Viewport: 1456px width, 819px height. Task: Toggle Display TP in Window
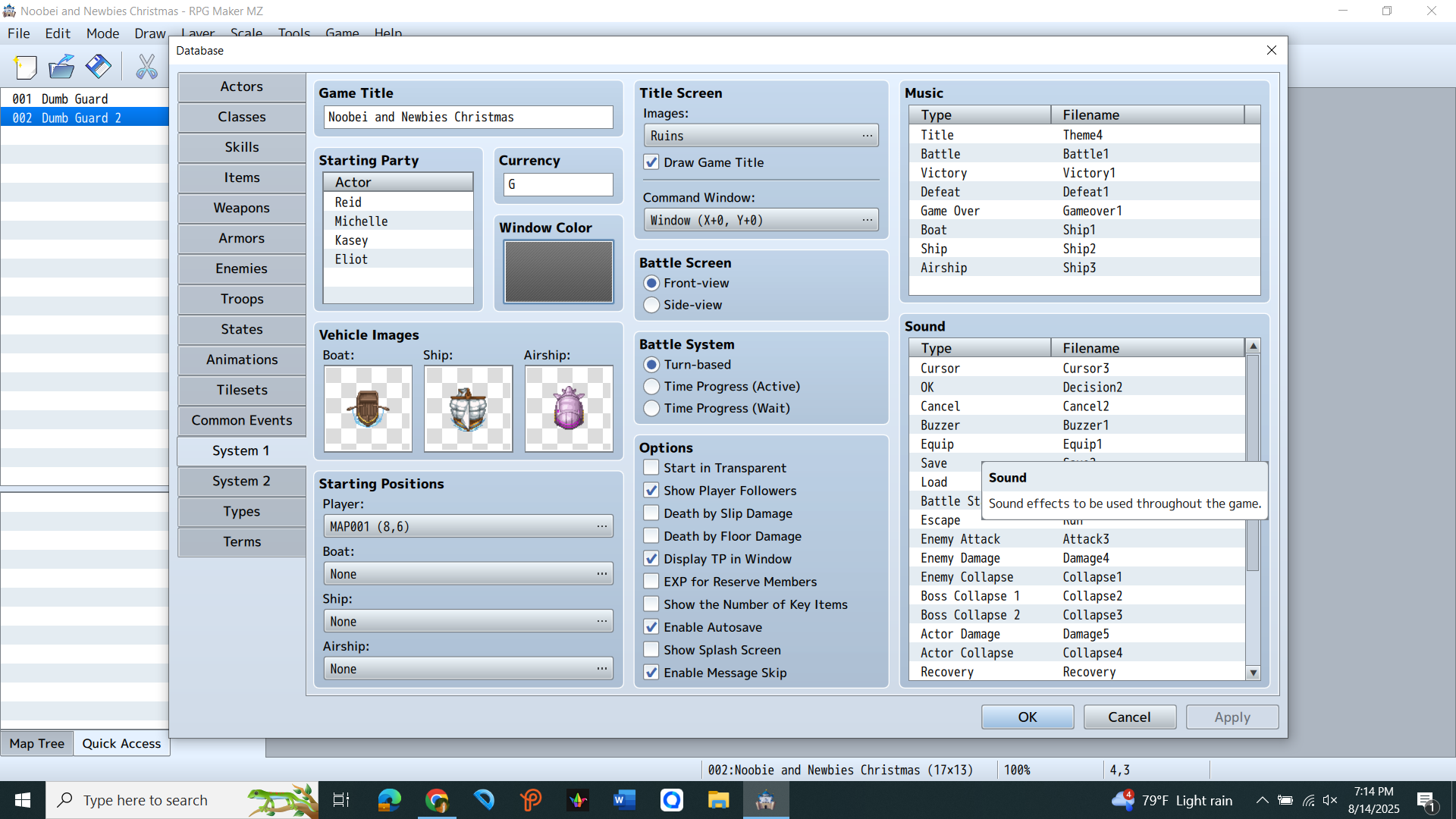click(x=651, y=559)
